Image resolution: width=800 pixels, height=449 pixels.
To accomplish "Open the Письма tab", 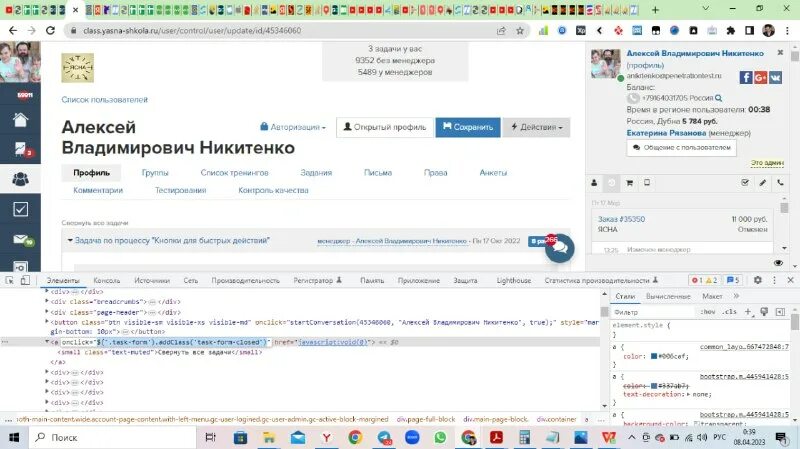I will click(378, 172).
